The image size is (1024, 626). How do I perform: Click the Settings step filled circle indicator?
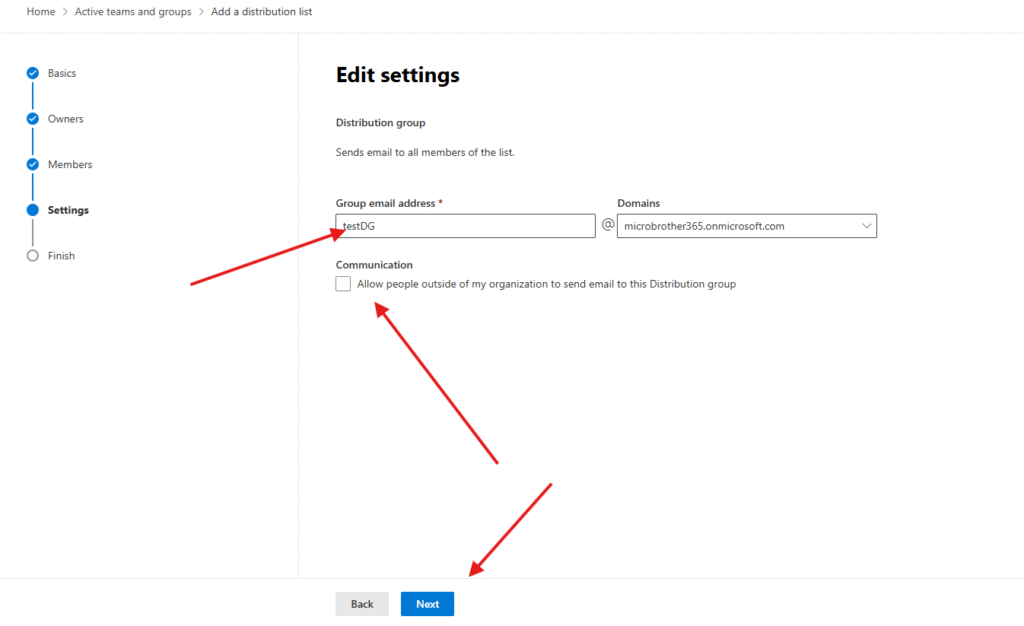(x=33, y=210)
